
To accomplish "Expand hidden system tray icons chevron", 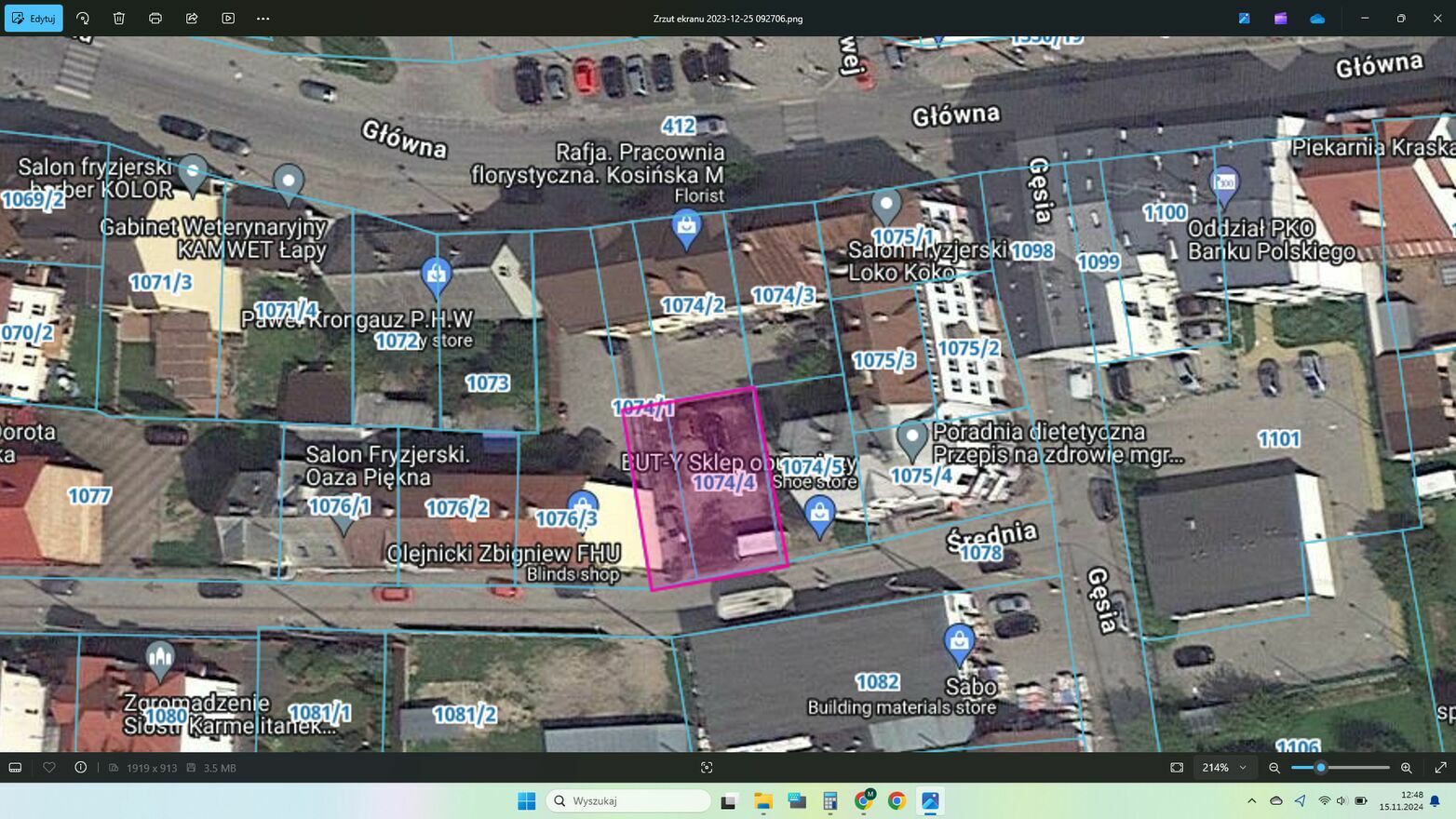I will tap(1252, 800).
